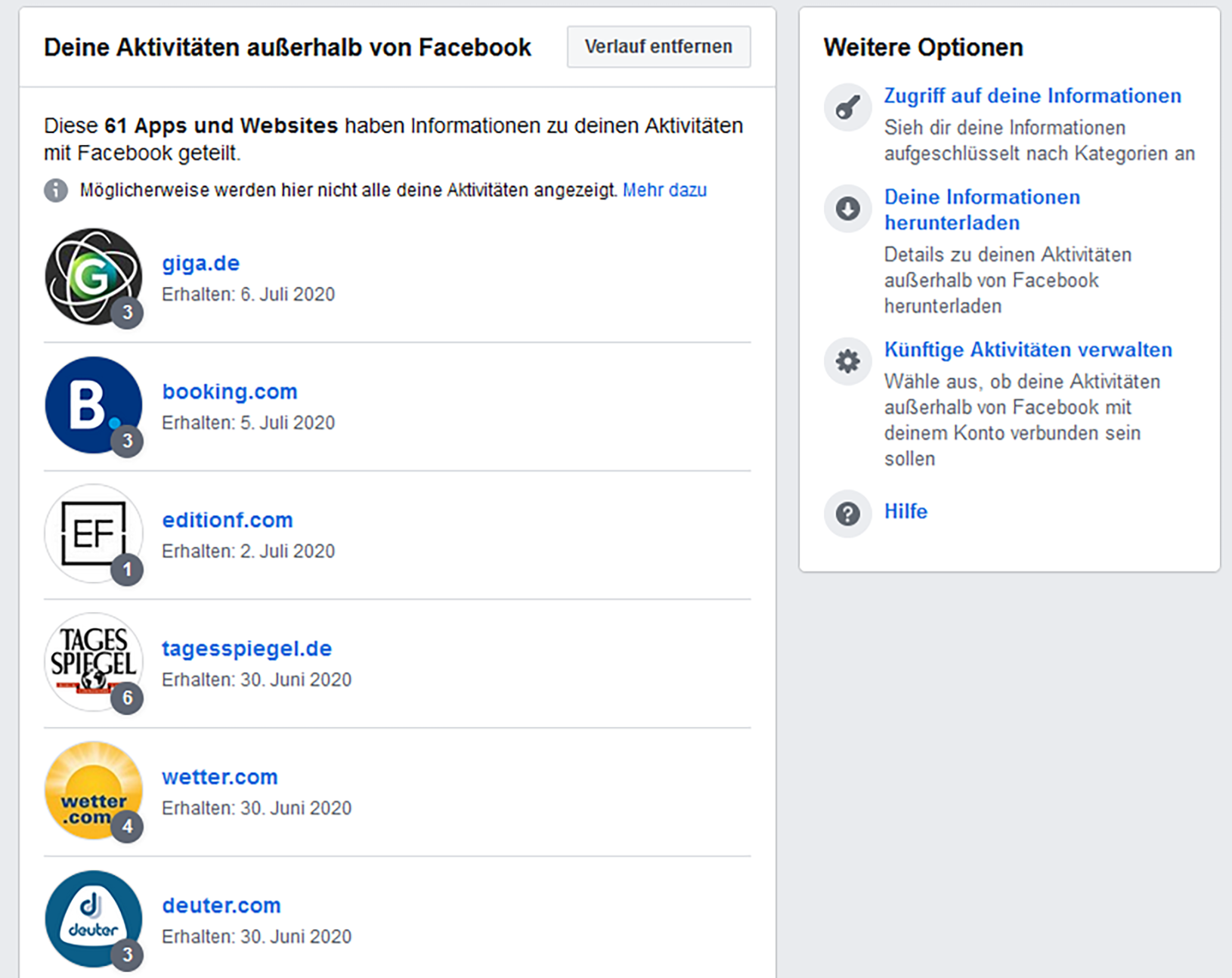This screenshot has width=1232, height=978.
Task: Open the Mehr dazu link
Action: pos(664,190)
